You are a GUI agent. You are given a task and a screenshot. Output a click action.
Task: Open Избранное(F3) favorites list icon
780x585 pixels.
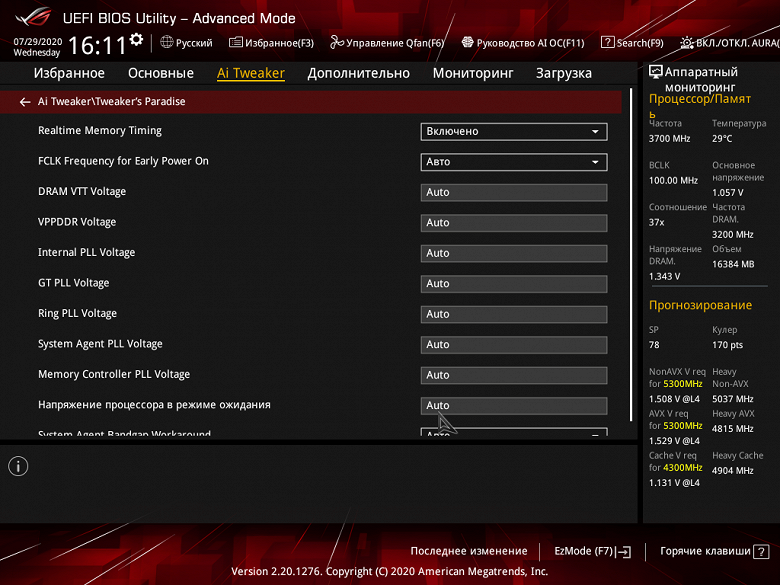point(236,42)
